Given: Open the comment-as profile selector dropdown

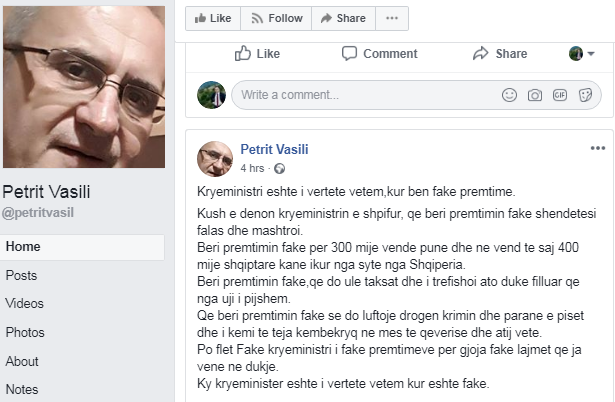Looking at the screenshot, I should click(581, 53).
